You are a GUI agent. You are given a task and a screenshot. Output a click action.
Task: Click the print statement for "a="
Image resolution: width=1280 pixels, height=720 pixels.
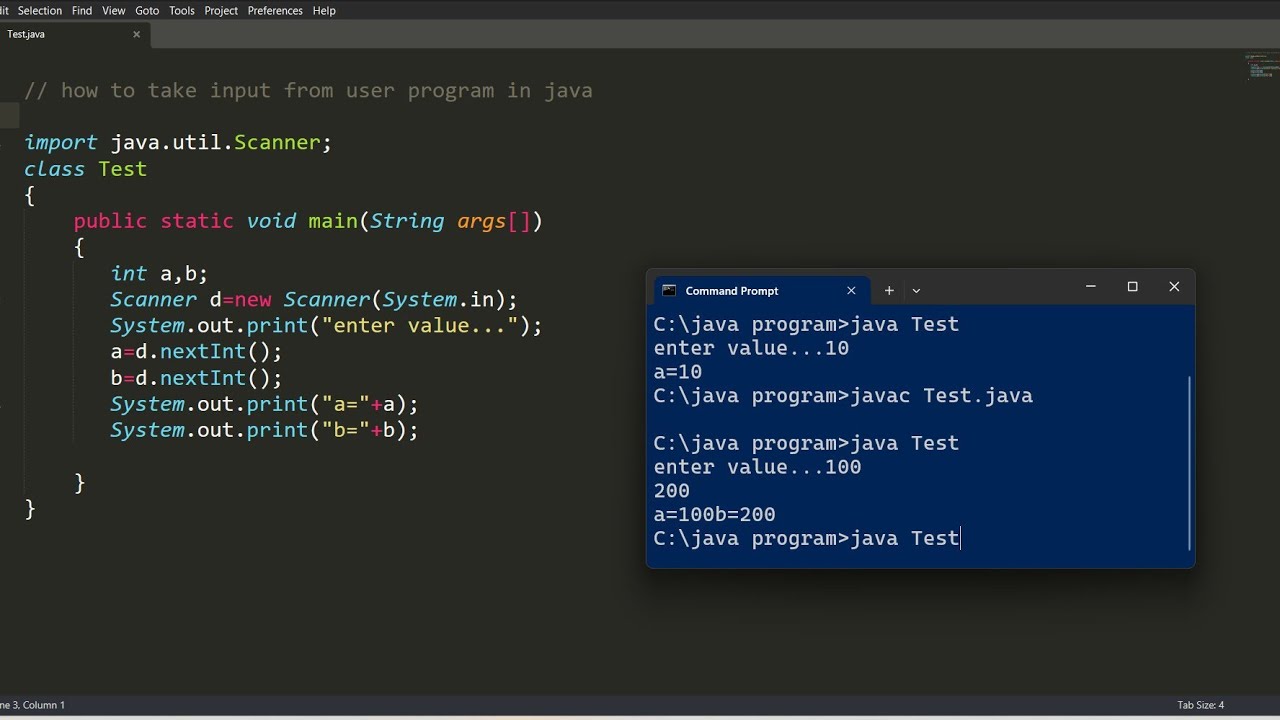[264, 403]
